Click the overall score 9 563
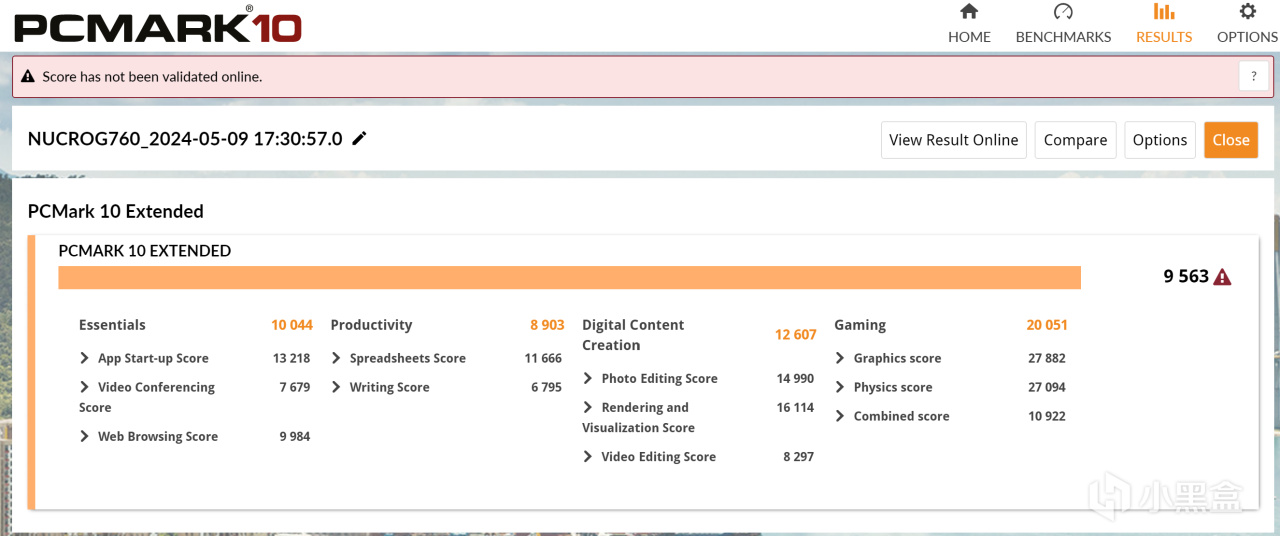This screenshot has height=536, width=1280. [x=1186, y=277]
